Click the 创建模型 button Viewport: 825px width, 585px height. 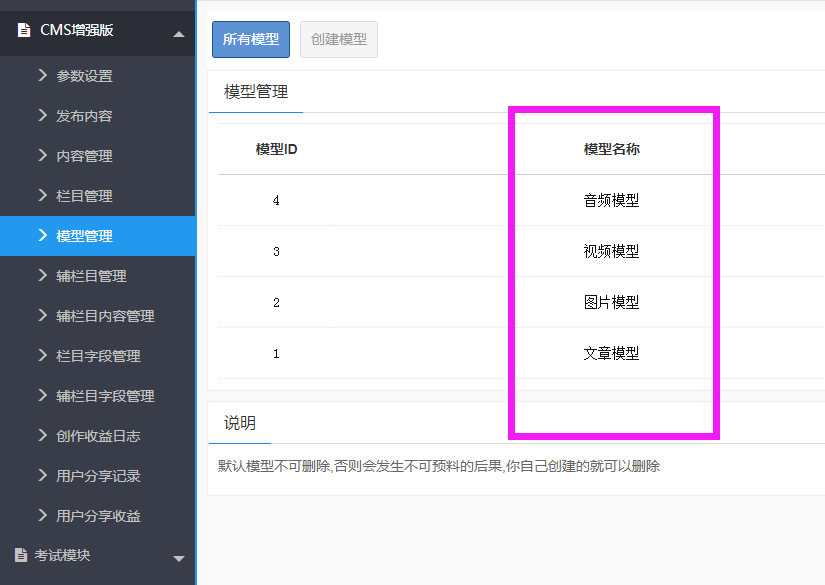(339, 40)
